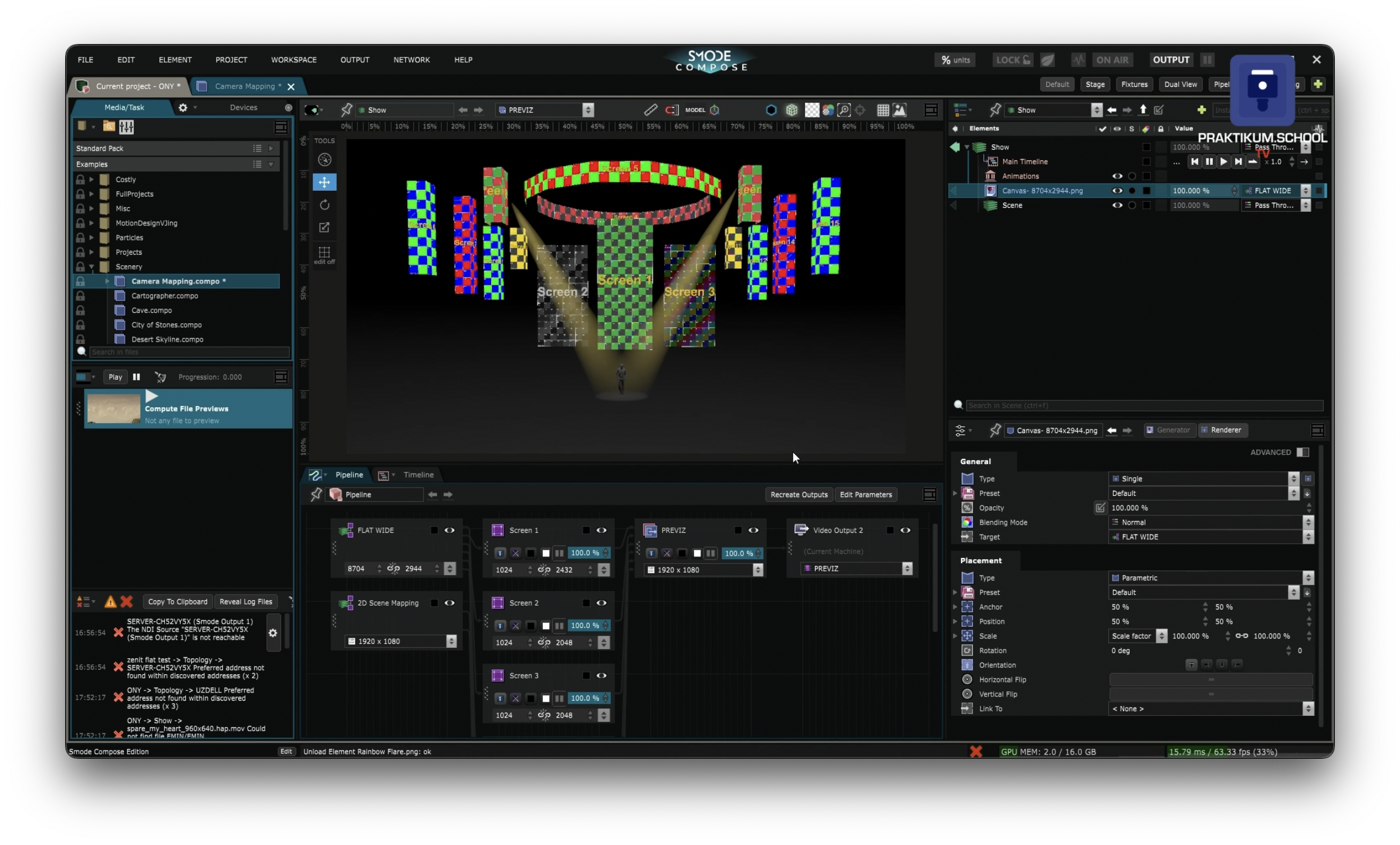1400x845 pixels.
Task: Click the scale tool icon in TOOLS
Action: click(x=324, y=228)
